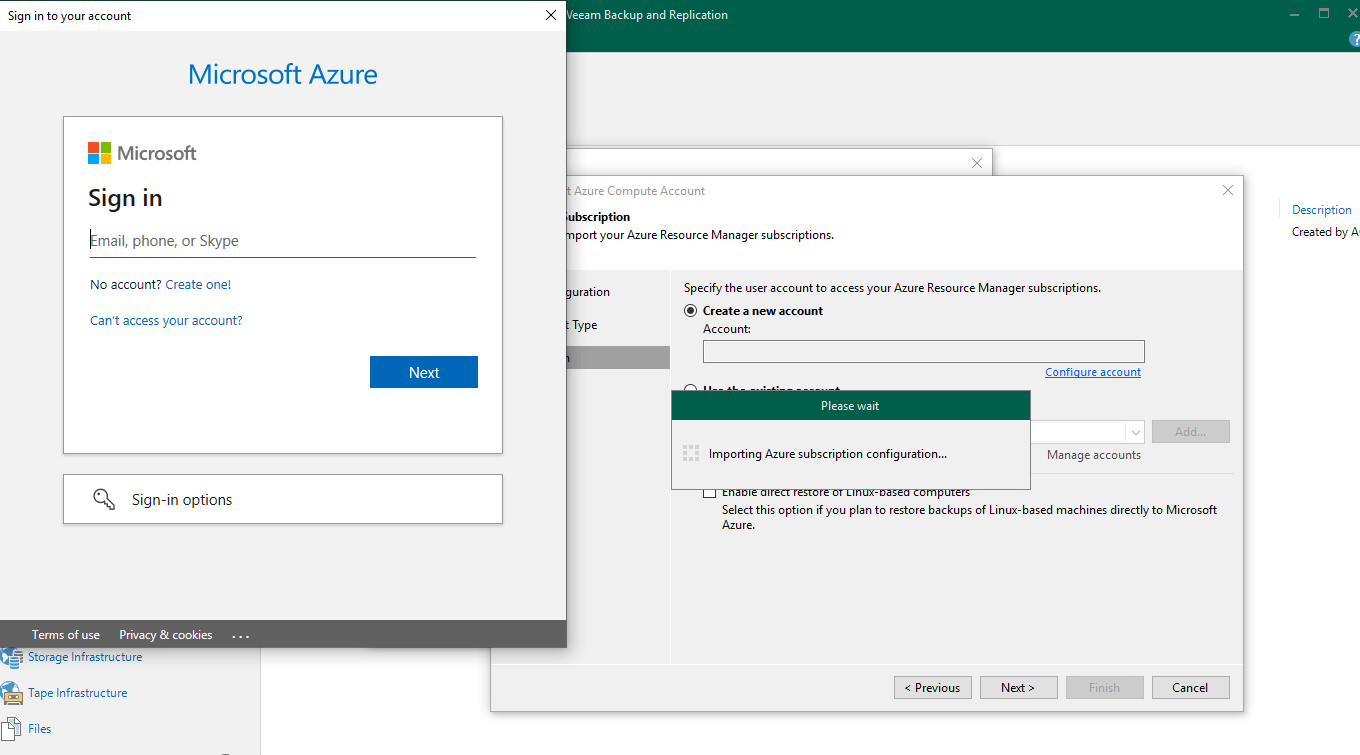Click the ellipsis more options in sign-in footer
1360x755 pixels.
(241, 635)
